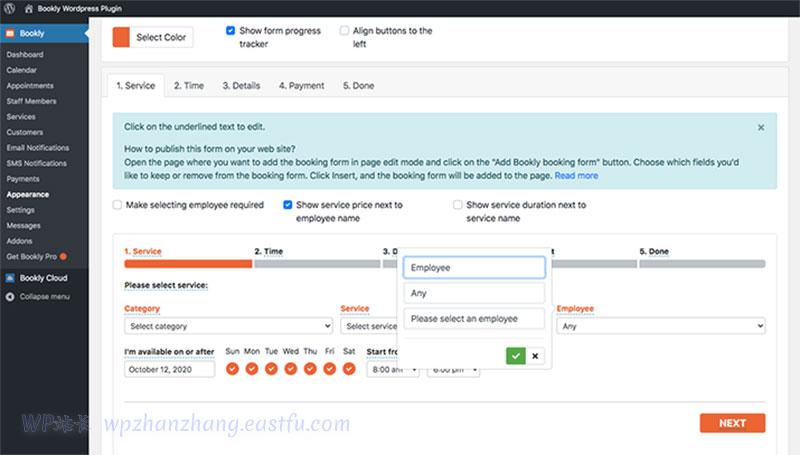This screenshot has width=800, height=455.
Task: Click the Bookly Cloud icon
Action: [10, 278]
